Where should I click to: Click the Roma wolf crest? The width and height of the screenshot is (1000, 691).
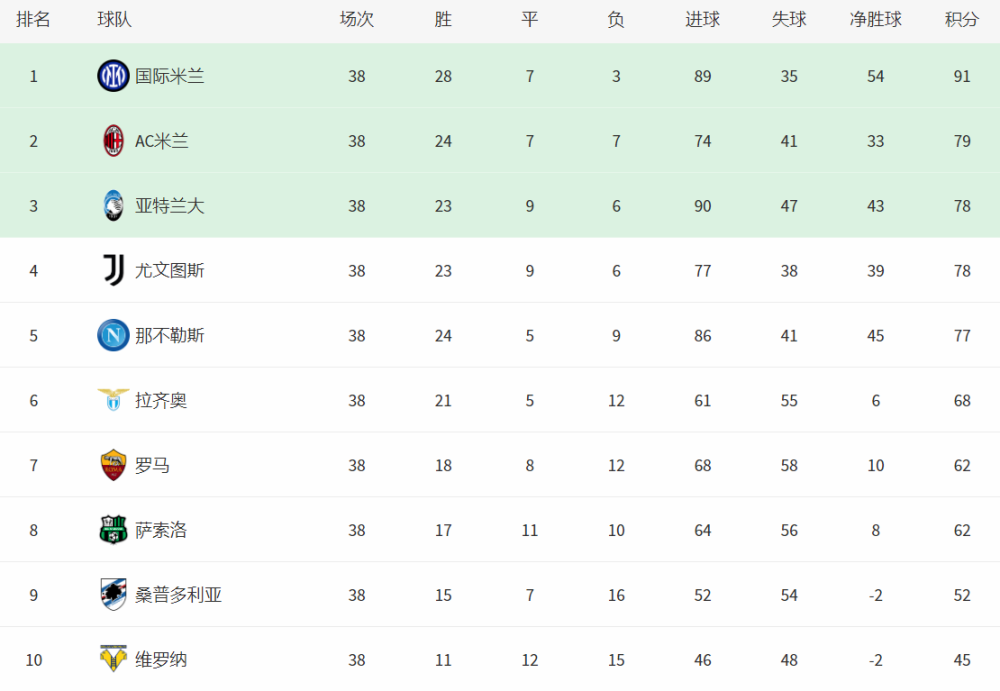pos(114,465)
